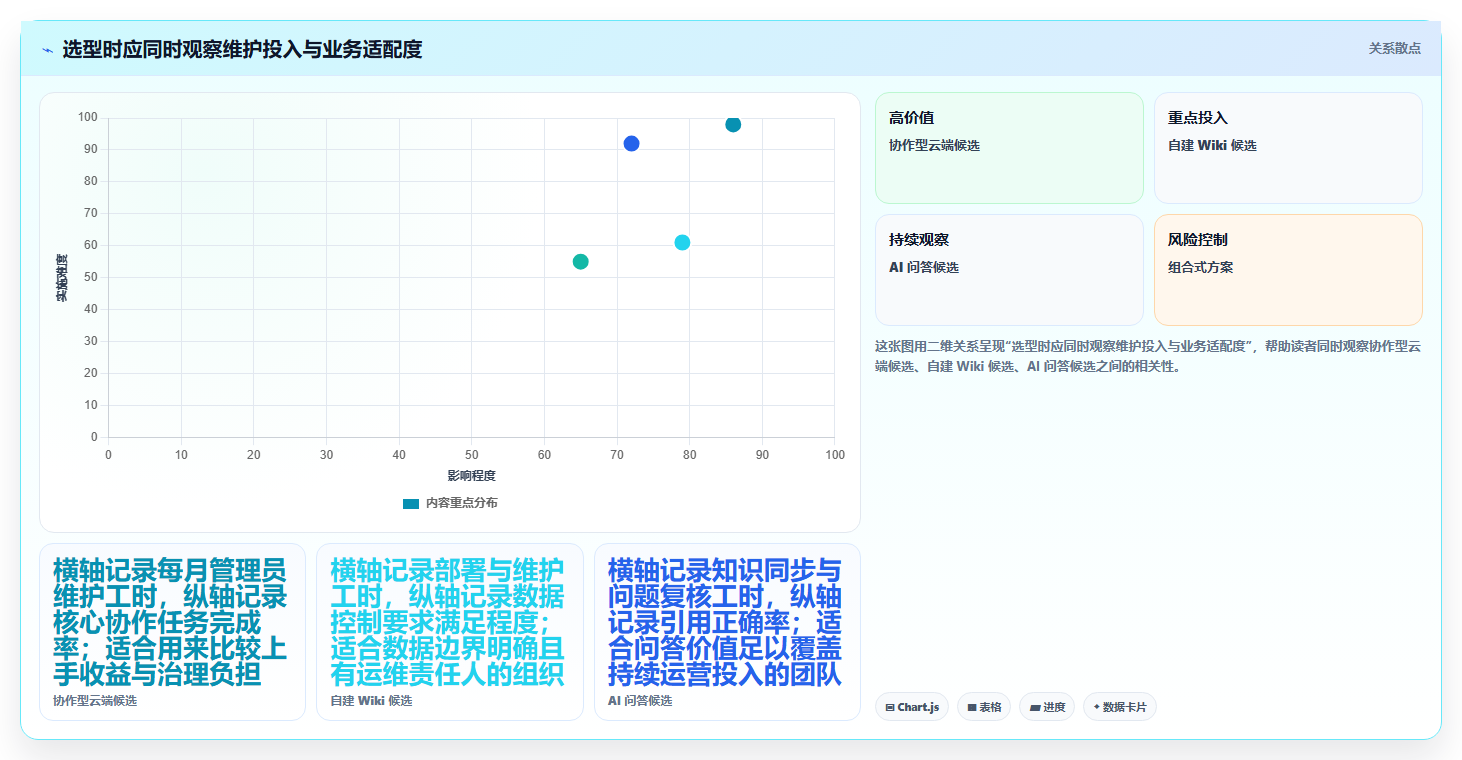Open the 风险控制 quadrant card
This screenshot has width=1462, height=760.
(x=1288, y=270)
